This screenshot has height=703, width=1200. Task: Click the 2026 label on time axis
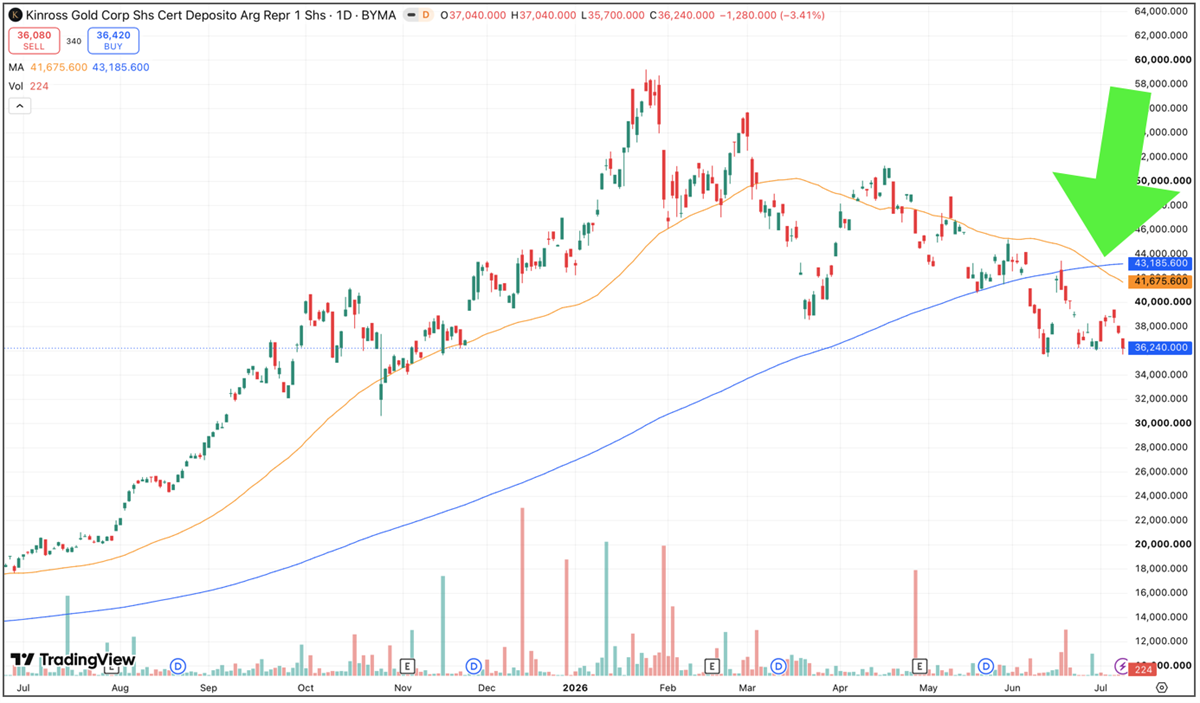[x=575, y=688]
